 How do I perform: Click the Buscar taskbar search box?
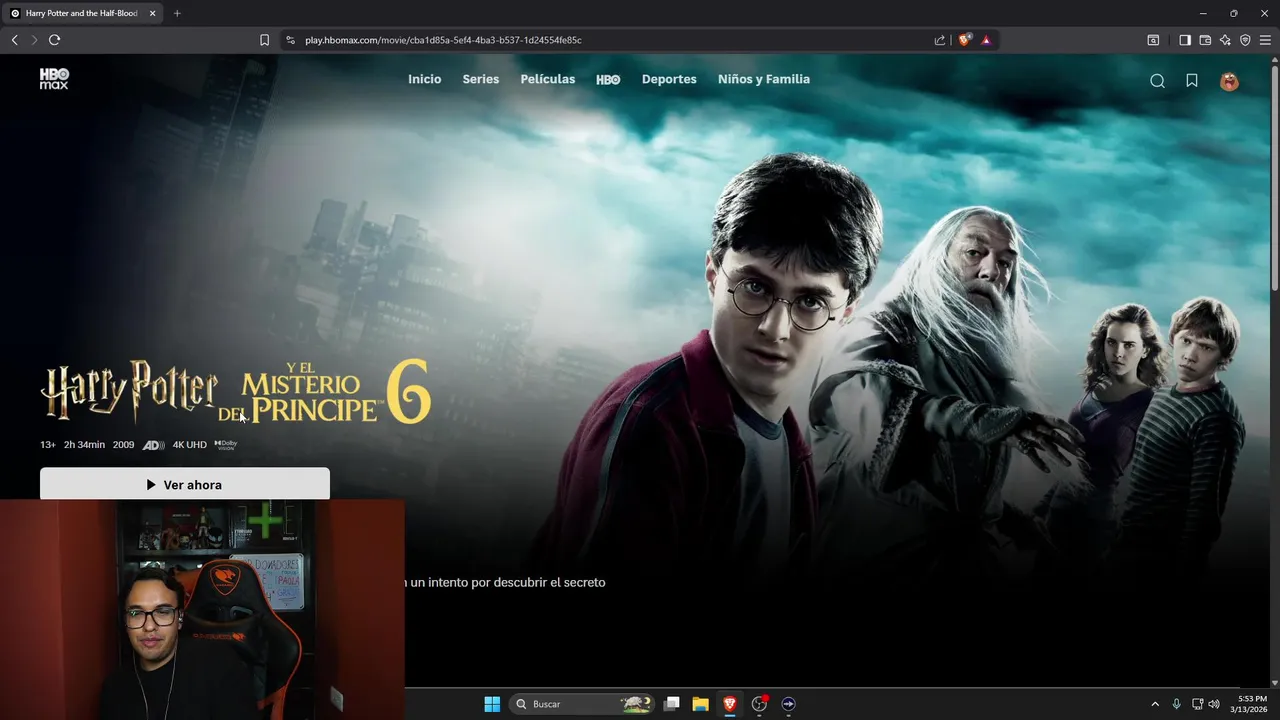tap(582, 704)
